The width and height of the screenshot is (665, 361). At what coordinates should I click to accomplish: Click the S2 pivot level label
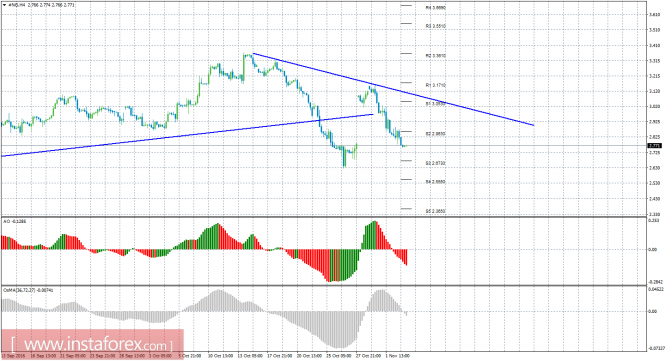436,134
